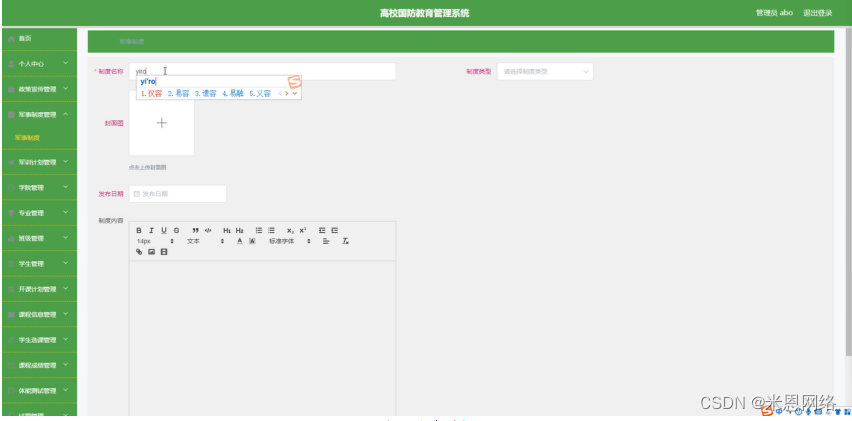This screenshot has width=852, height=421.
Task: Click the Sogou logo in candidate box
Action: (x=294, y=82)
